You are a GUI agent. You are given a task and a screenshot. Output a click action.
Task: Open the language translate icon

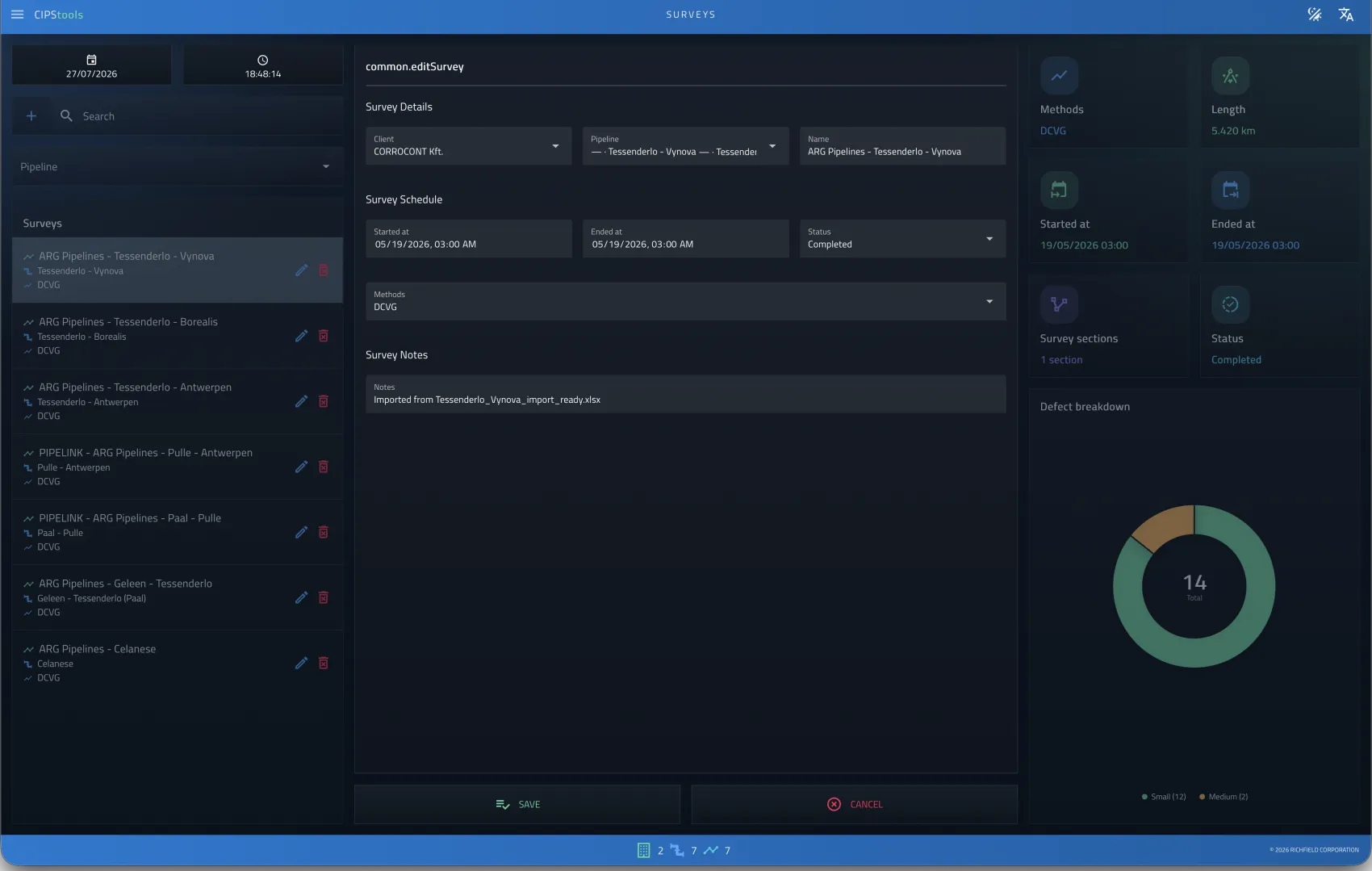pos(1346,15)
